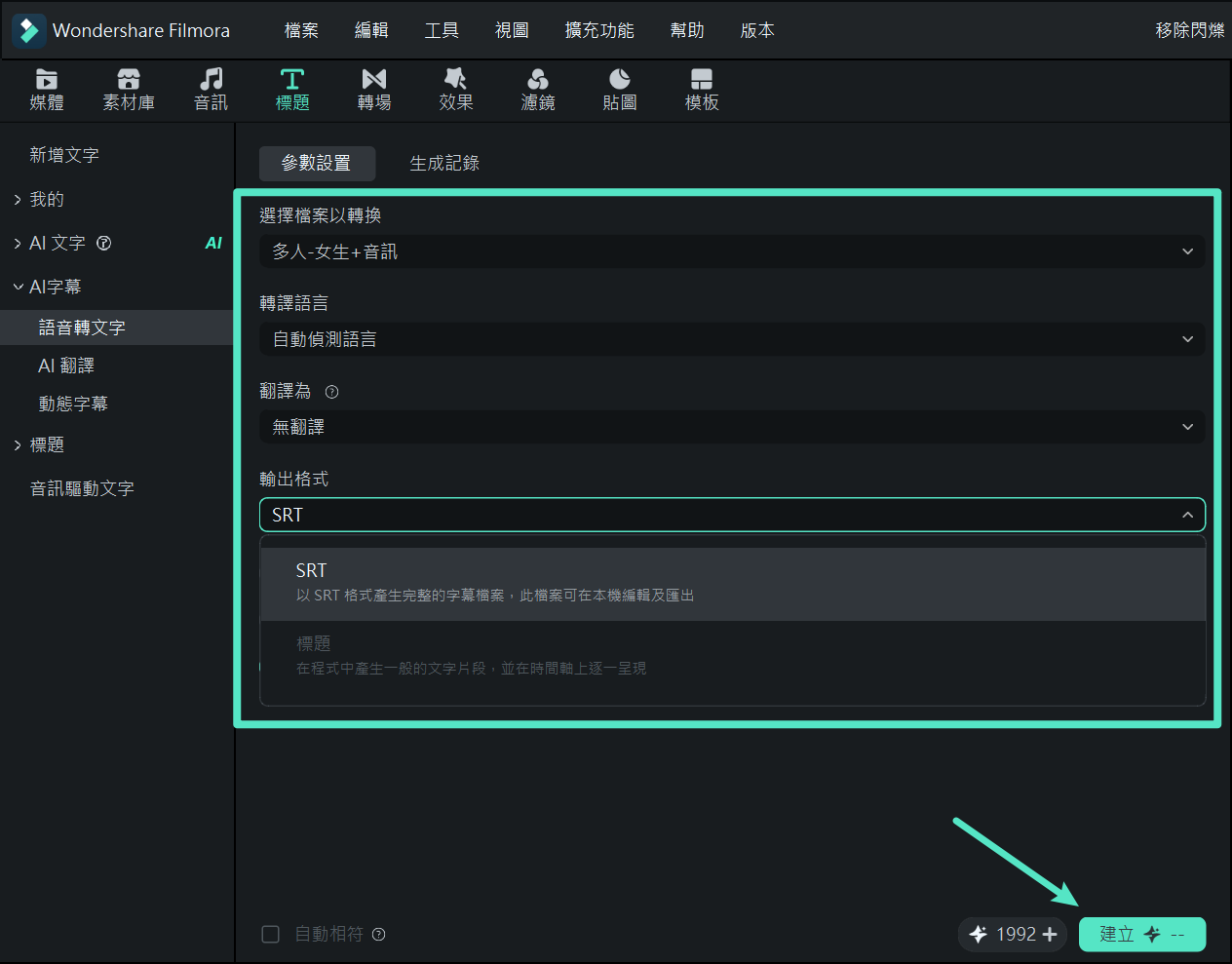Open the 模板 templates icon

click(702, 79)
